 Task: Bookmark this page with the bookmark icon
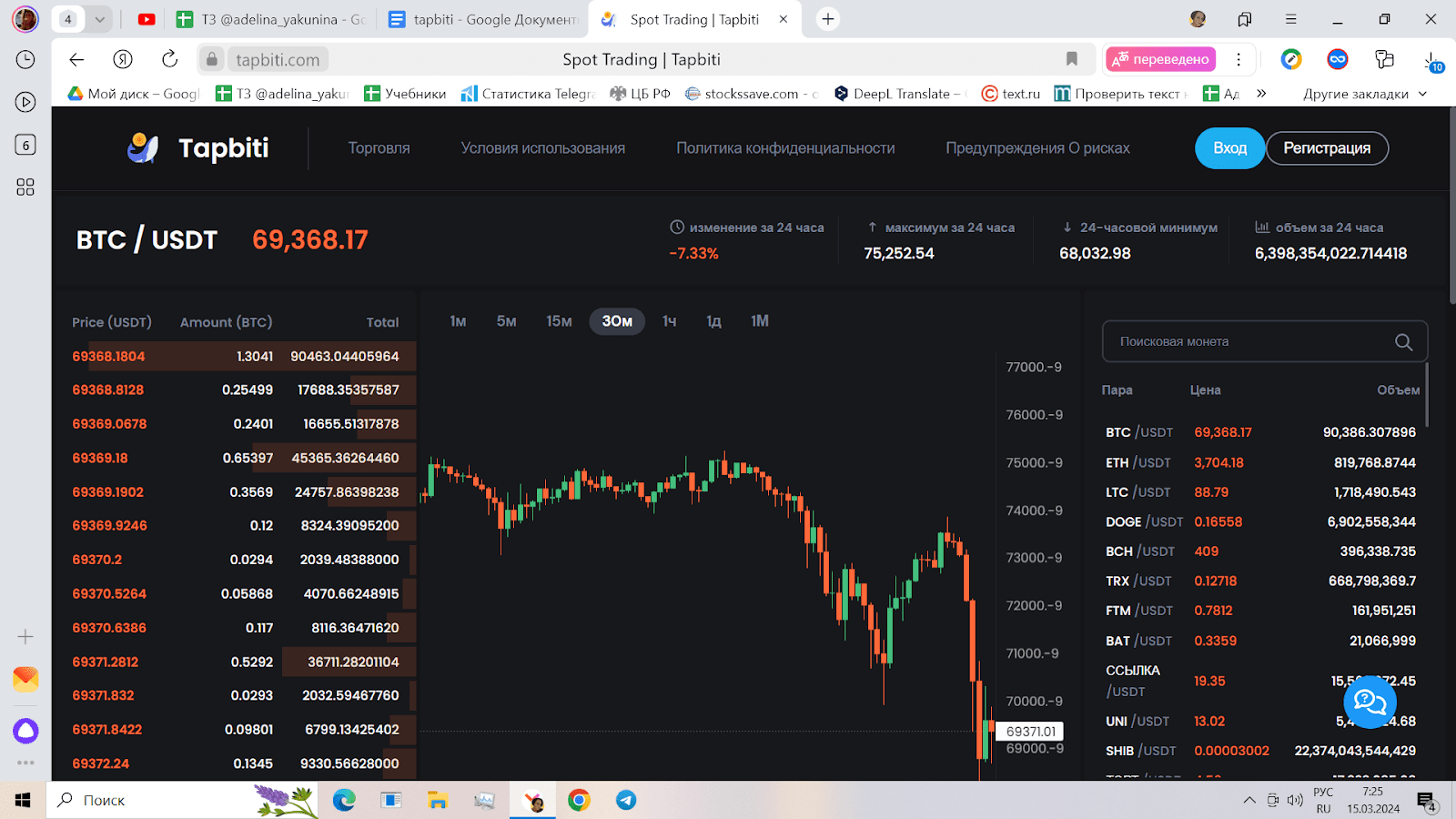click(x=1072, y=59)
